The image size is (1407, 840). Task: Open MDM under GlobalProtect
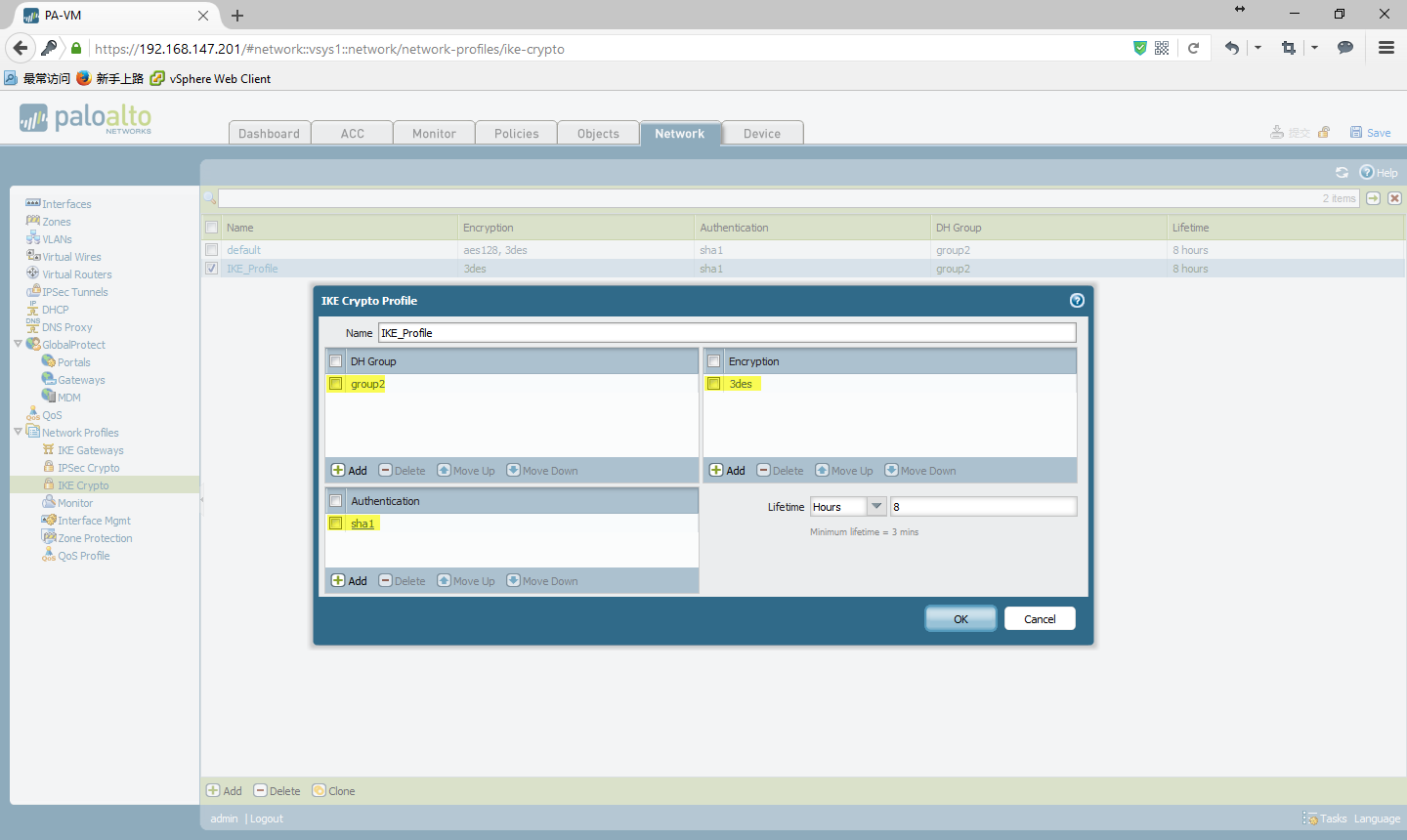(68, 398)
